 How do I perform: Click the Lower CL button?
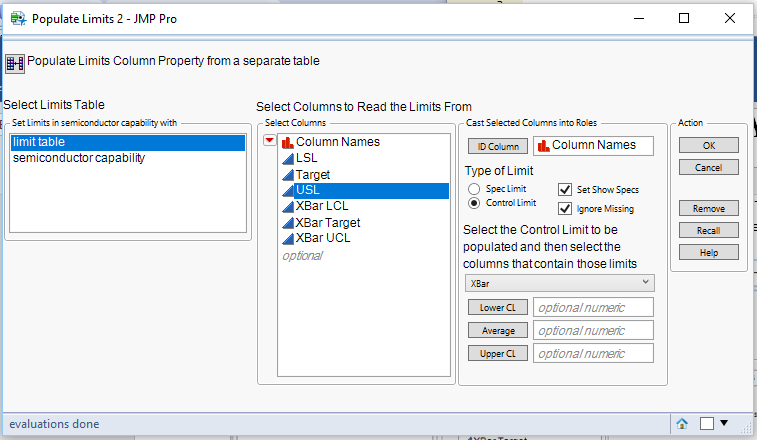point(497,308)
